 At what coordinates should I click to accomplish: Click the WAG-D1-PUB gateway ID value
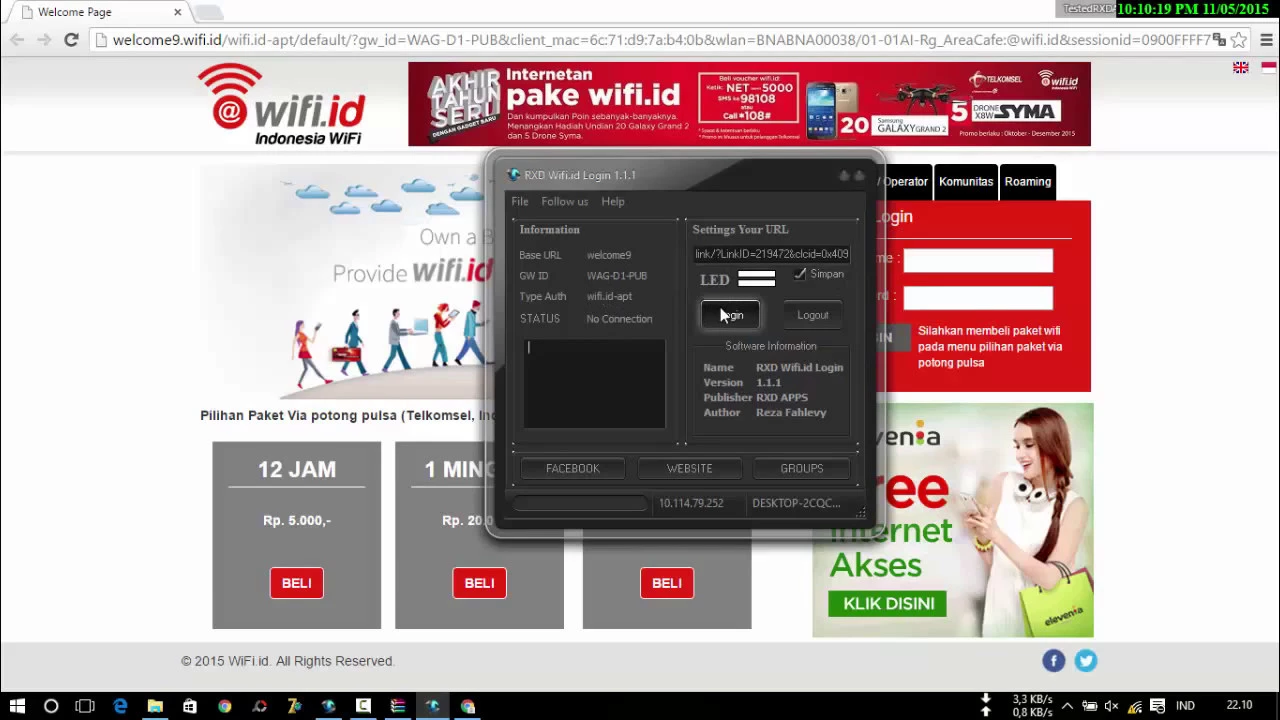[x=617, y=276]
